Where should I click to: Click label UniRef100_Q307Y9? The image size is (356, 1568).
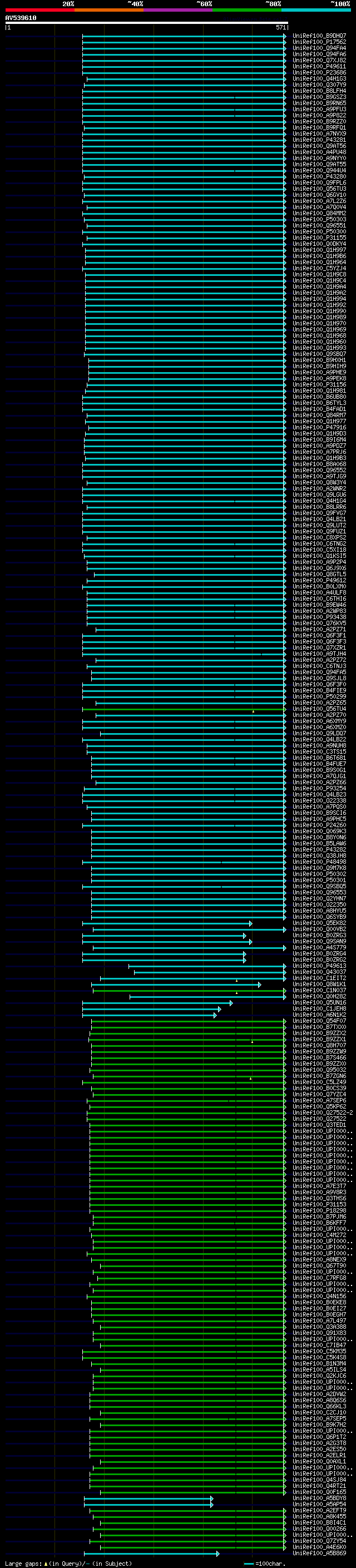(x=319, y=85)
